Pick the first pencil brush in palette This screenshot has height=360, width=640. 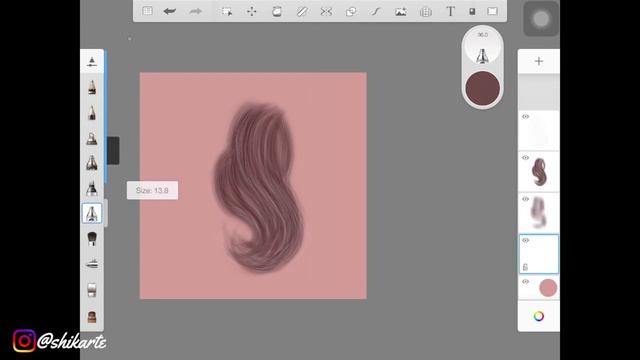point(92,87)
